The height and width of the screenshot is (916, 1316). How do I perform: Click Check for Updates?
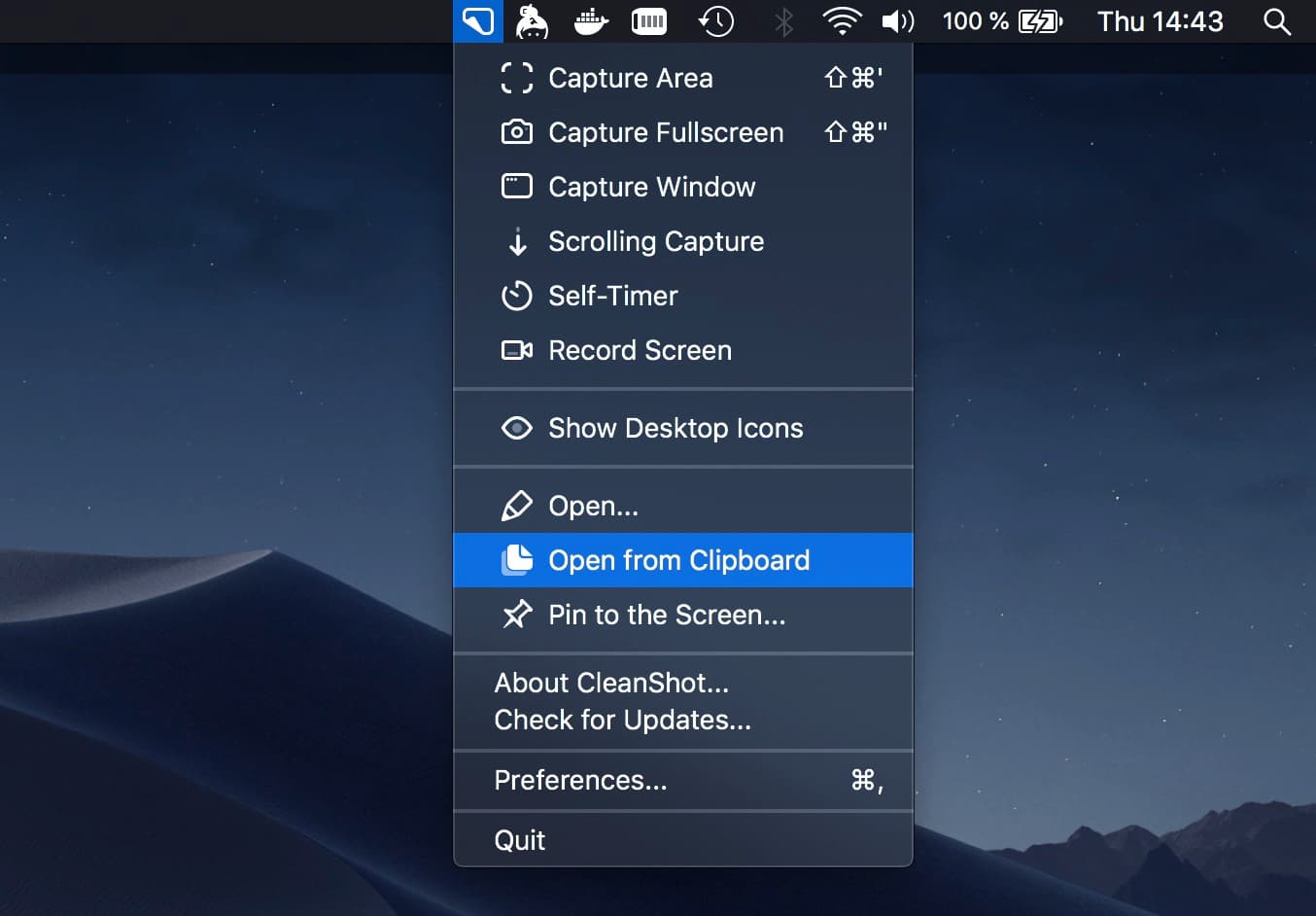coord(622,720)
